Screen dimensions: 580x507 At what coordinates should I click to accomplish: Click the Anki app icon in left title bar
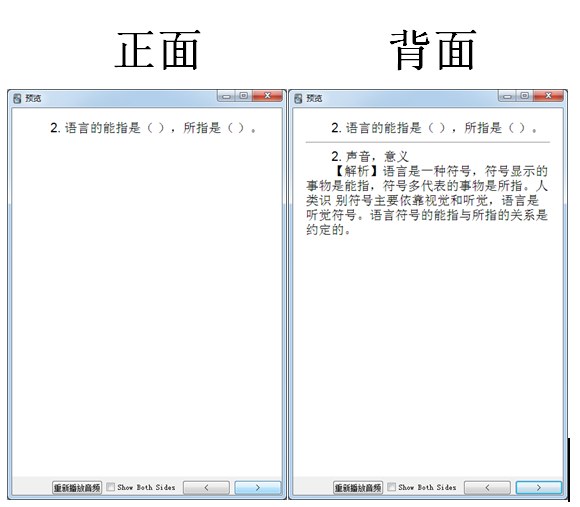pos(17,98)
